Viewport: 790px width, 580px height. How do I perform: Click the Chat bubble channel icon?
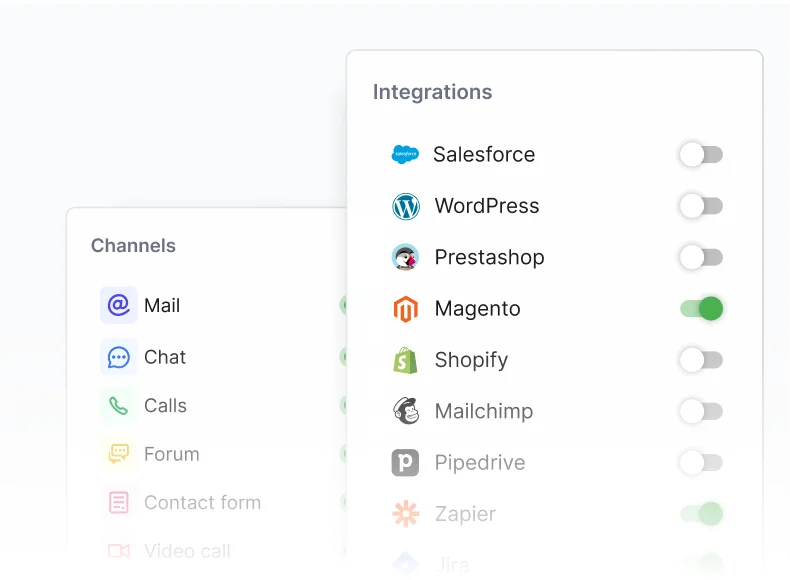click(x=119, y=357)
